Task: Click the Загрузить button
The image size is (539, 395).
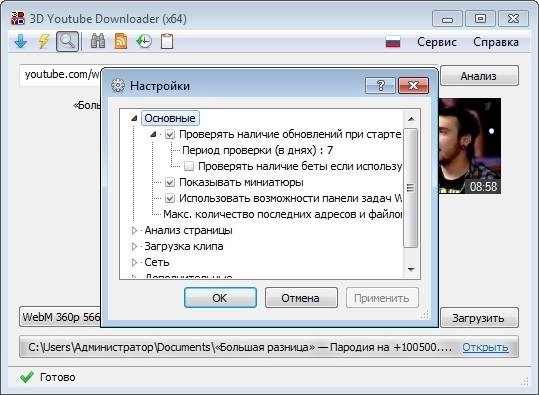Action: (x=479, y=318)
